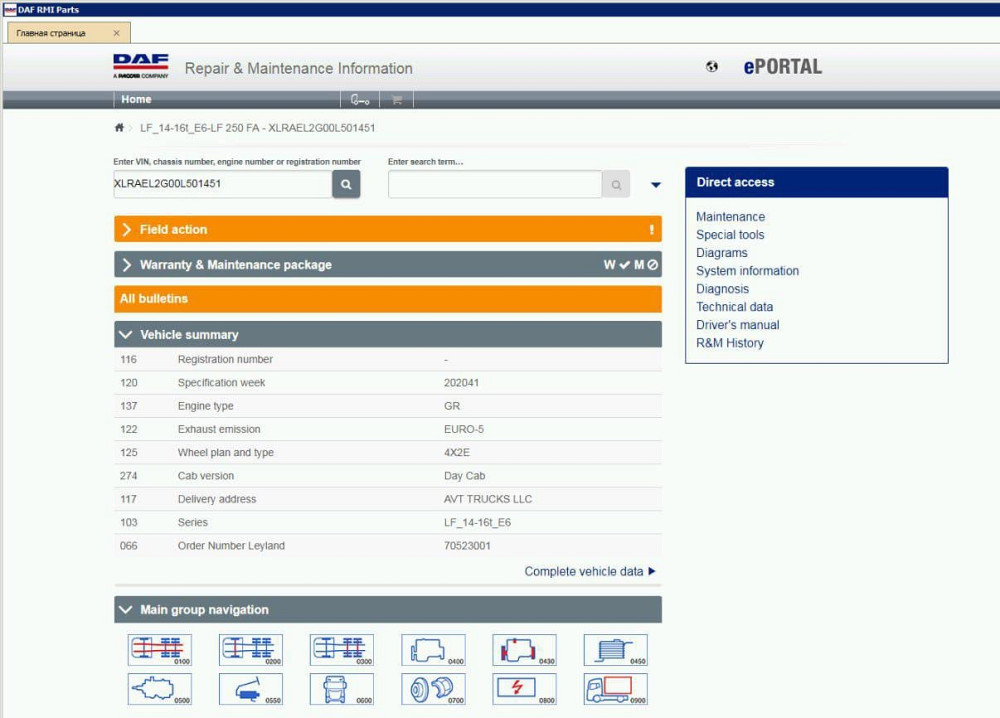The width and height of the screenshot is (1000, 718).
Task: Switch to the Главная страница tab
Action: [x=52, y=33]
